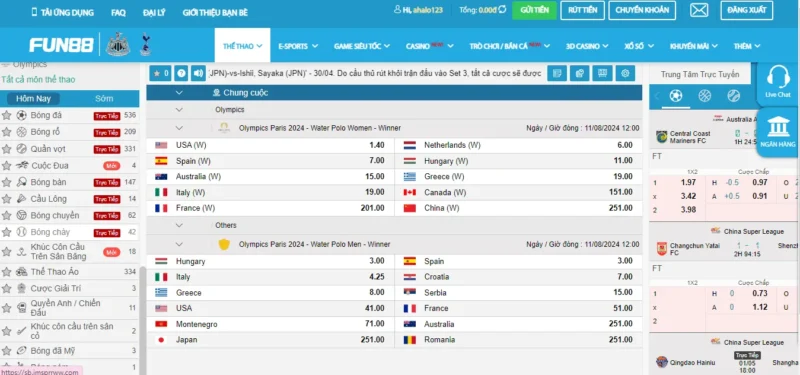The width and height of the screenshot is (800, 375).
Task: Open the Casino dropdown menu
Action: tap(430, 46)
